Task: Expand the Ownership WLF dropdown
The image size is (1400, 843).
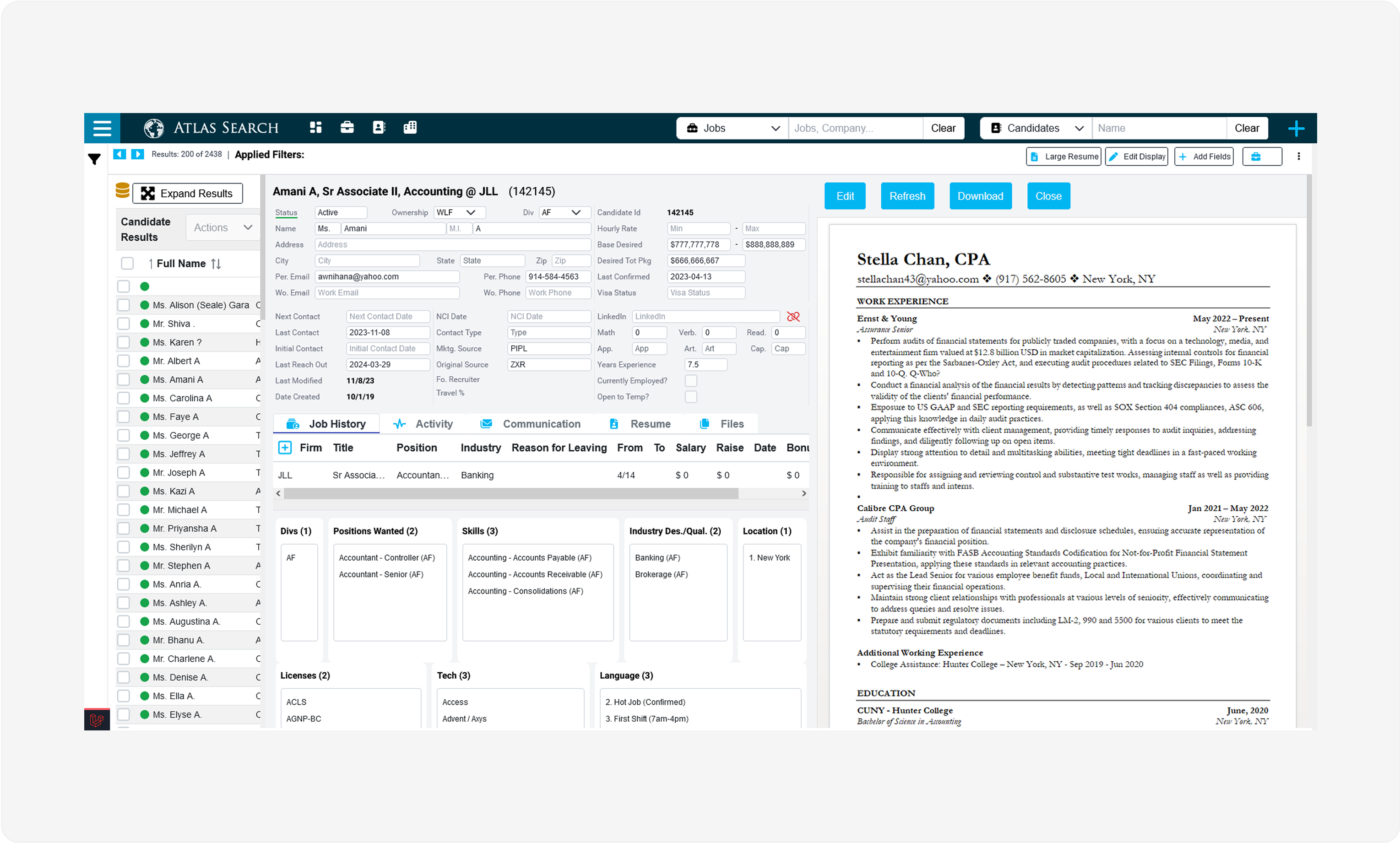Action: coord(459,212)
